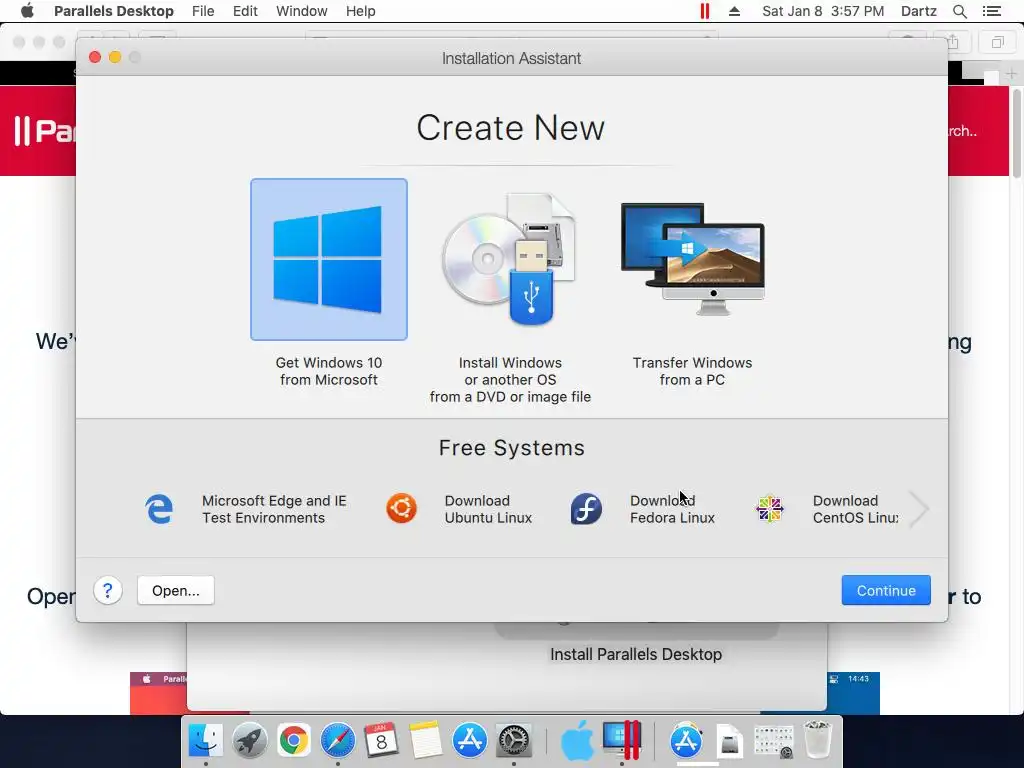
Task: Show more free systems with right chevron
Action: [919, 509]
